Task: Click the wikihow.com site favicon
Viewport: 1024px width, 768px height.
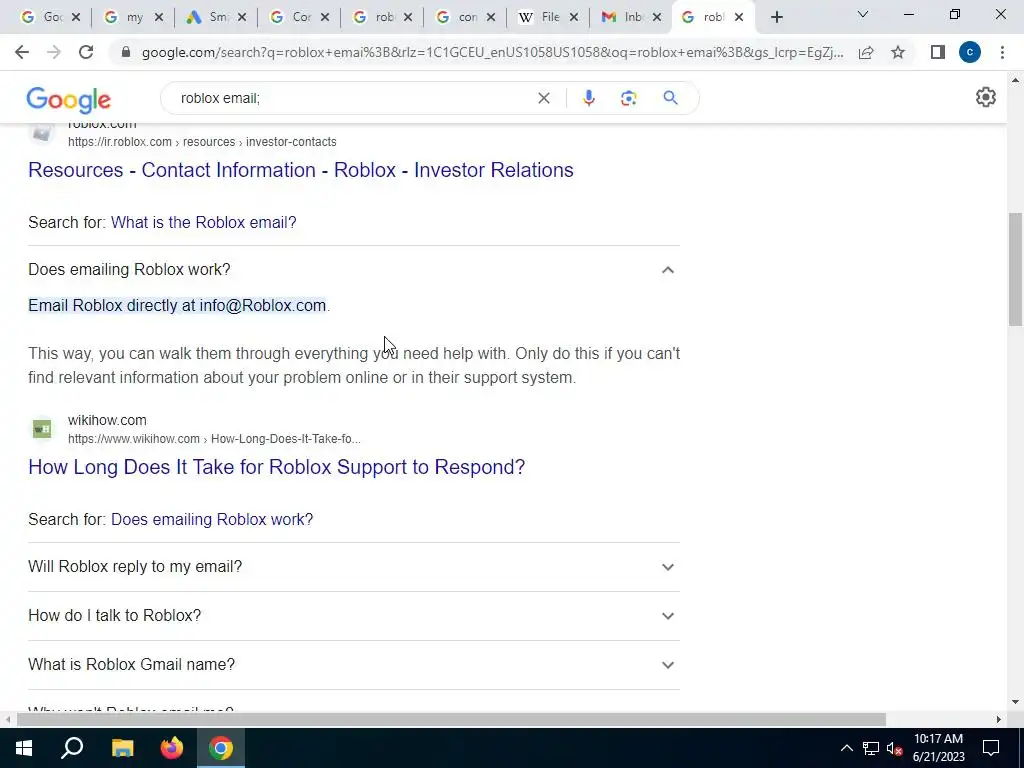Action: [x=42, y=429]
